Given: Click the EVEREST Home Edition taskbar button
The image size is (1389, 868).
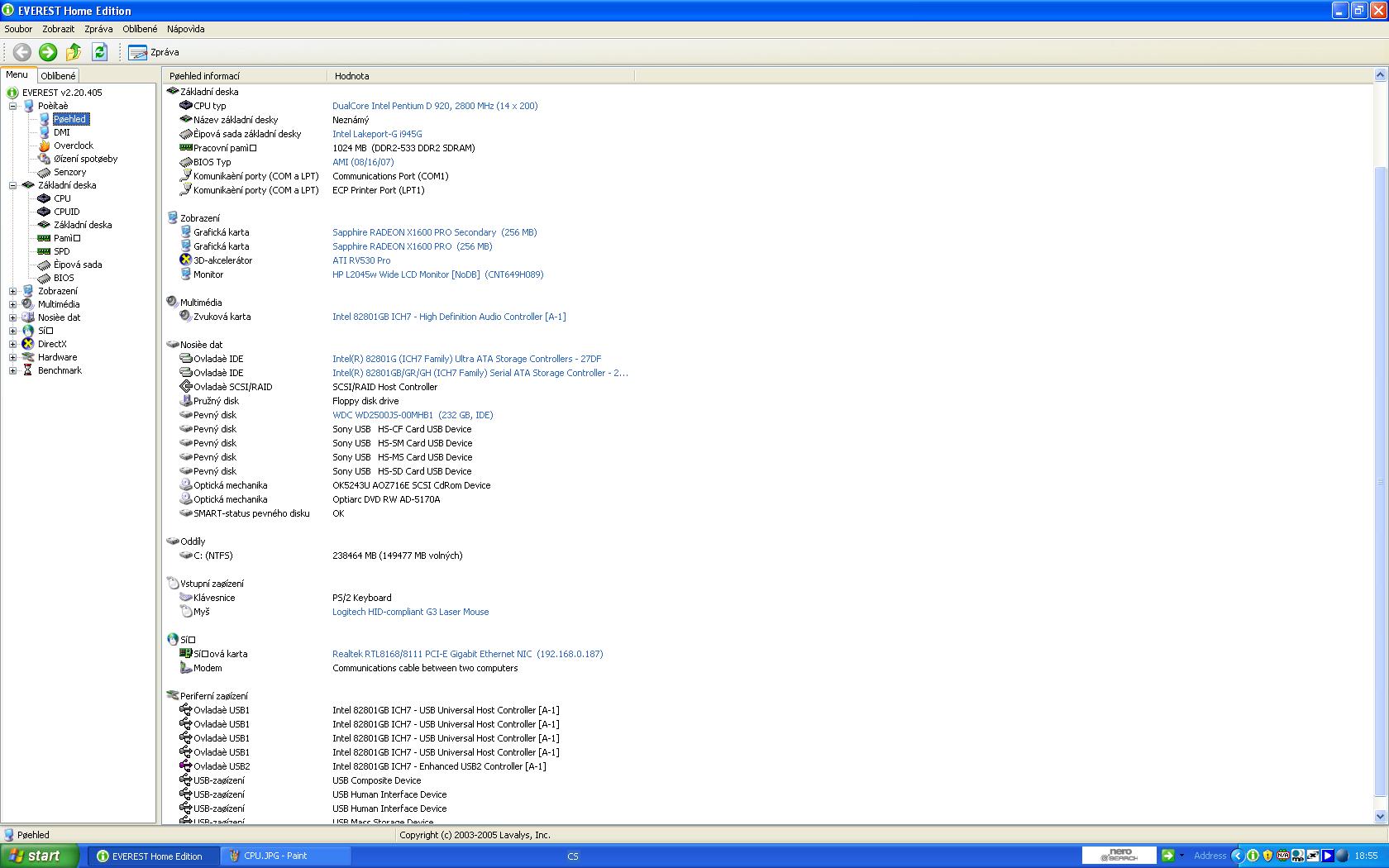Looking at the screenshot, I should pyautogui.click(x=155, y=856).
